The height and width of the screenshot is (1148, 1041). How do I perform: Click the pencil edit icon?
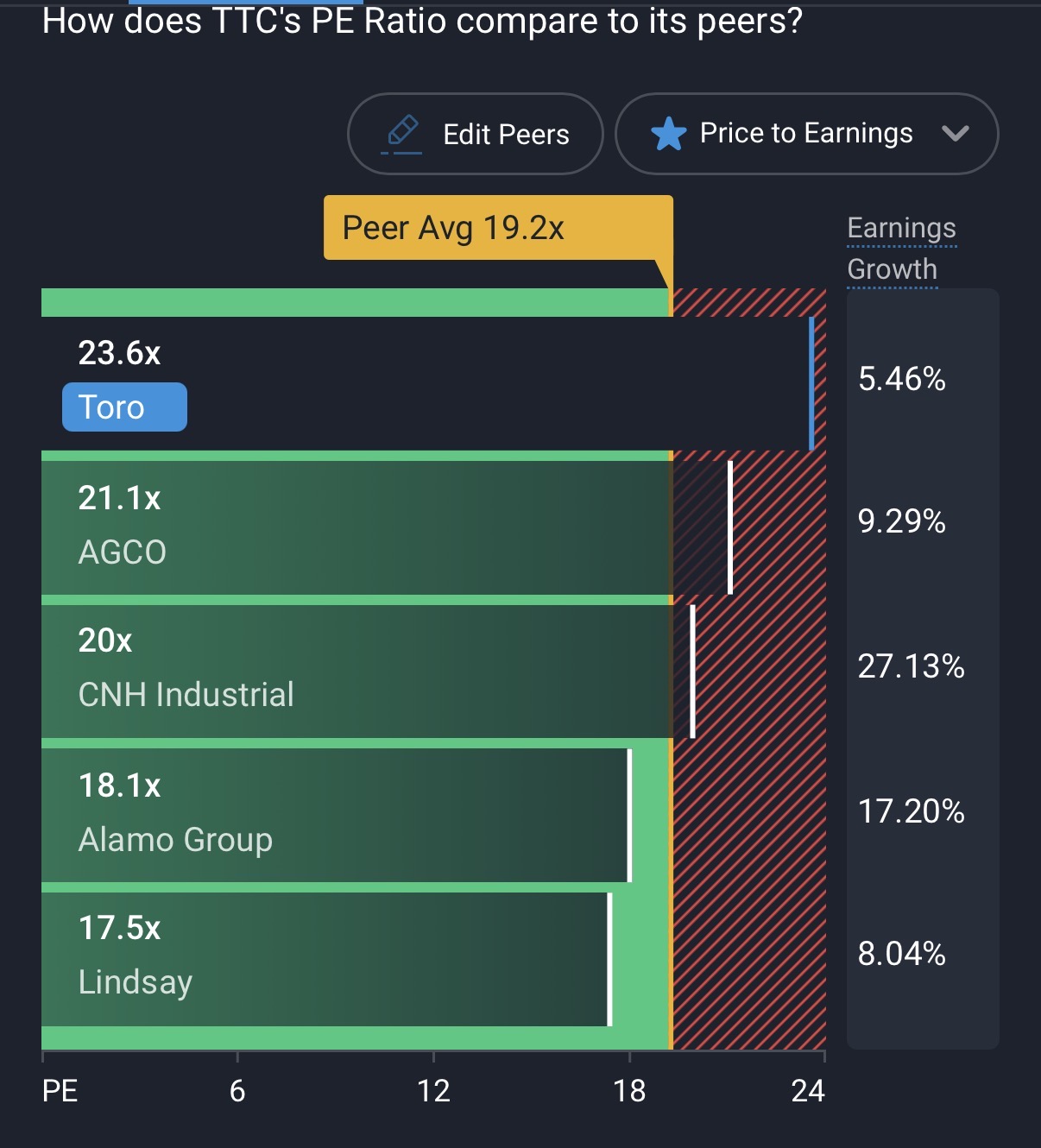click(x=402, y=133)
